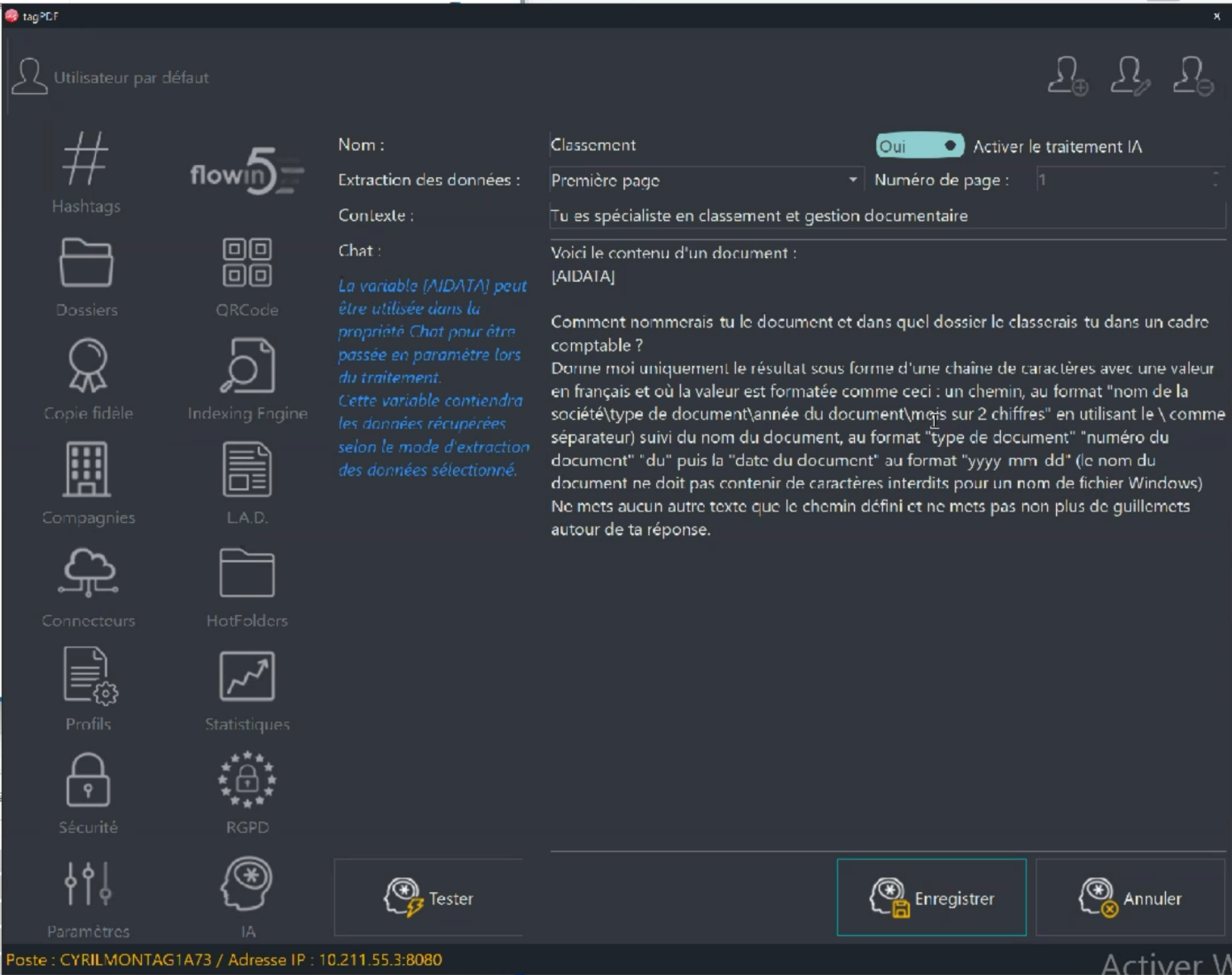The height and width of the screenshot is (975, 1232).
Task: Open the RGPD section
Action: pyautogui.click(x=247, y=793)
